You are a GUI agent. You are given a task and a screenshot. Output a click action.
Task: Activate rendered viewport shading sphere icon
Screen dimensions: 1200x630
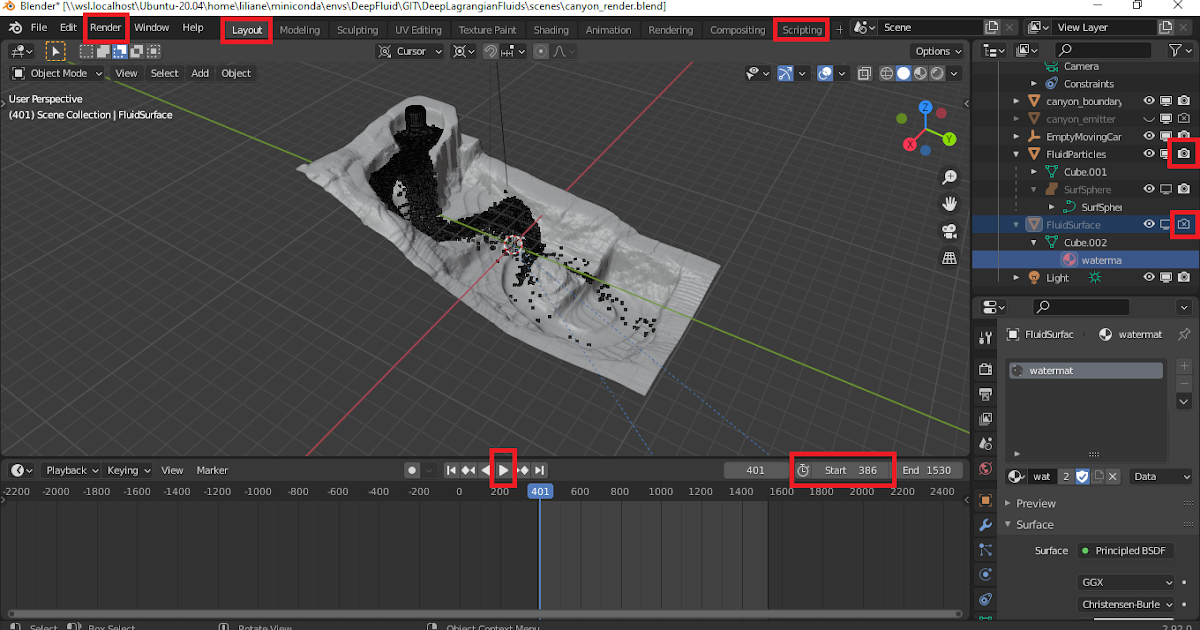pos(937,73)
